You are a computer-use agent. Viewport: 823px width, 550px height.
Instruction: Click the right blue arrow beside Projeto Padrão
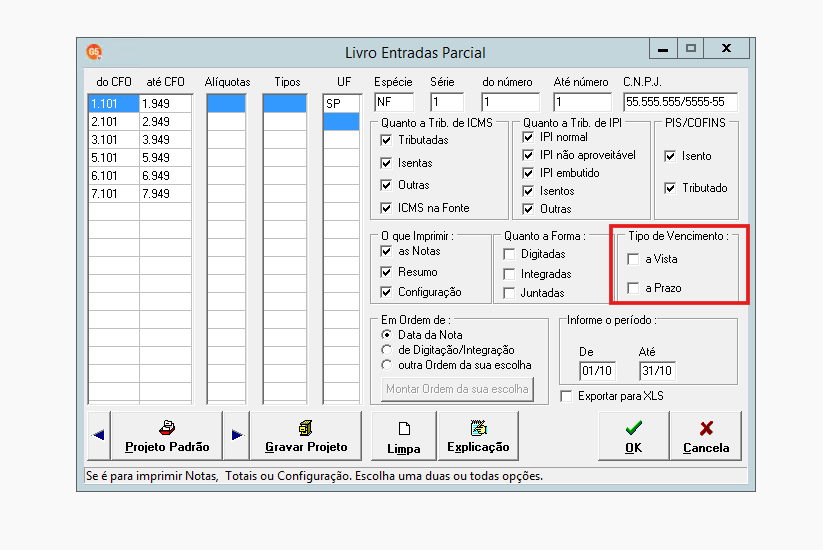[237, 435]
